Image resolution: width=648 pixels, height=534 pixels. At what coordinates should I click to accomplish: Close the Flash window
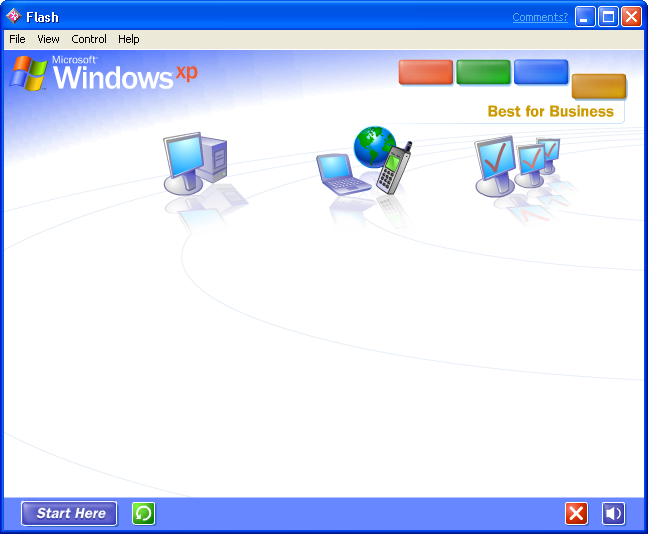click(x=631, y=17)
